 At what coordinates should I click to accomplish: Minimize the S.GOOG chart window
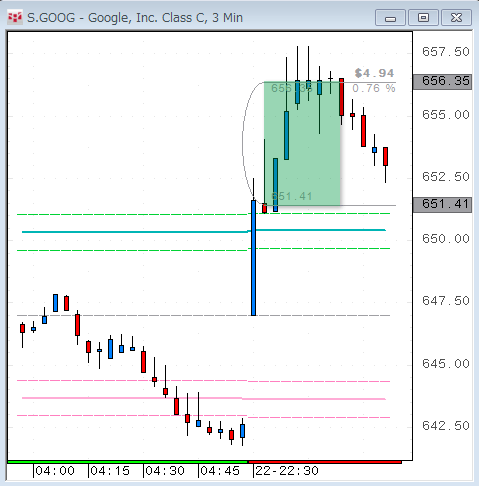tap(390, 18)
